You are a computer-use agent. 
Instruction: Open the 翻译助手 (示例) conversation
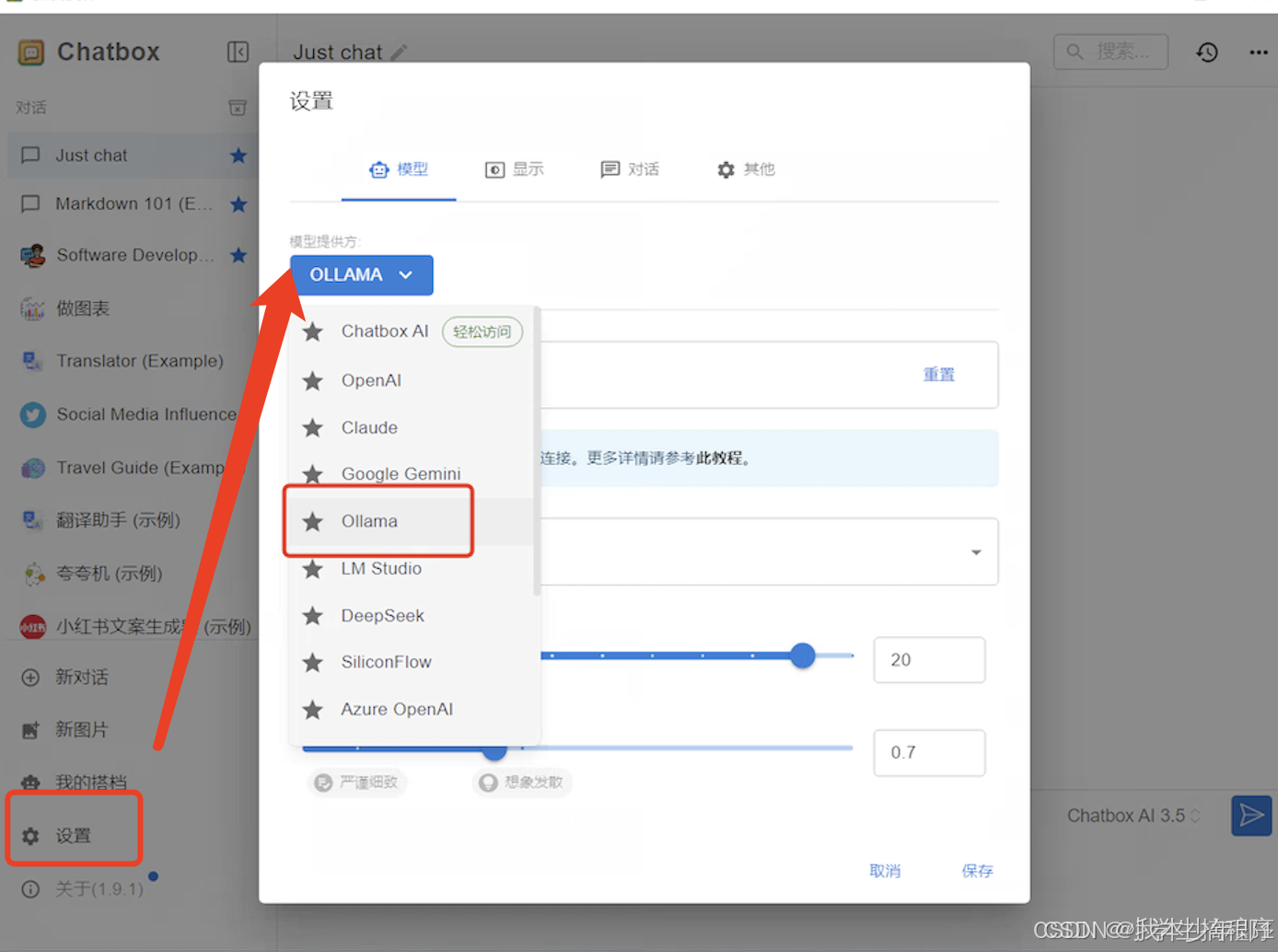pyautogui.click(x=134, y=520)
